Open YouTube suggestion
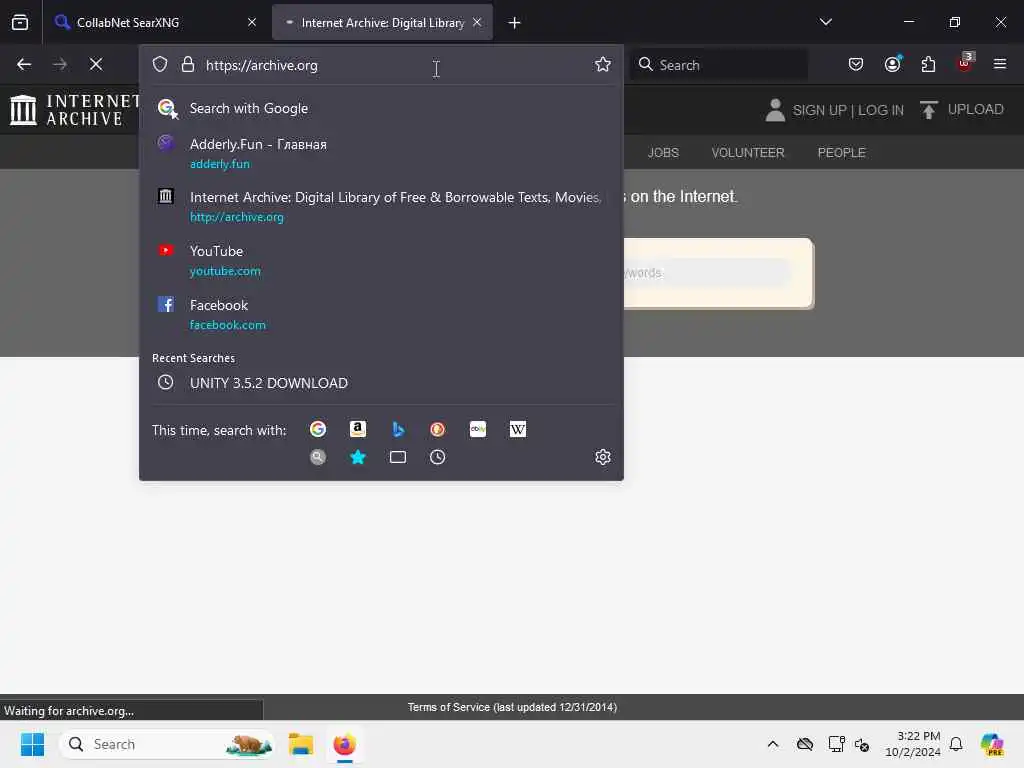 tap(381, 261)
